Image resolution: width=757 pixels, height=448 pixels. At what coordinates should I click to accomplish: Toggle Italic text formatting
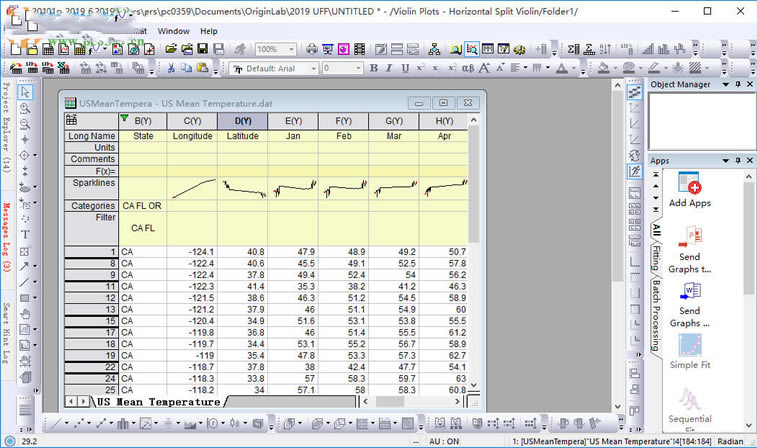pos(391,68)
